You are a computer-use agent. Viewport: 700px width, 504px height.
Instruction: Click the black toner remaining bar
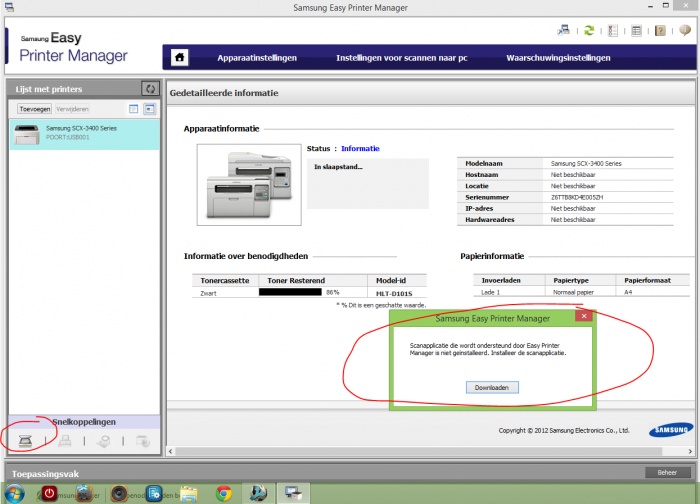(290, 292)
